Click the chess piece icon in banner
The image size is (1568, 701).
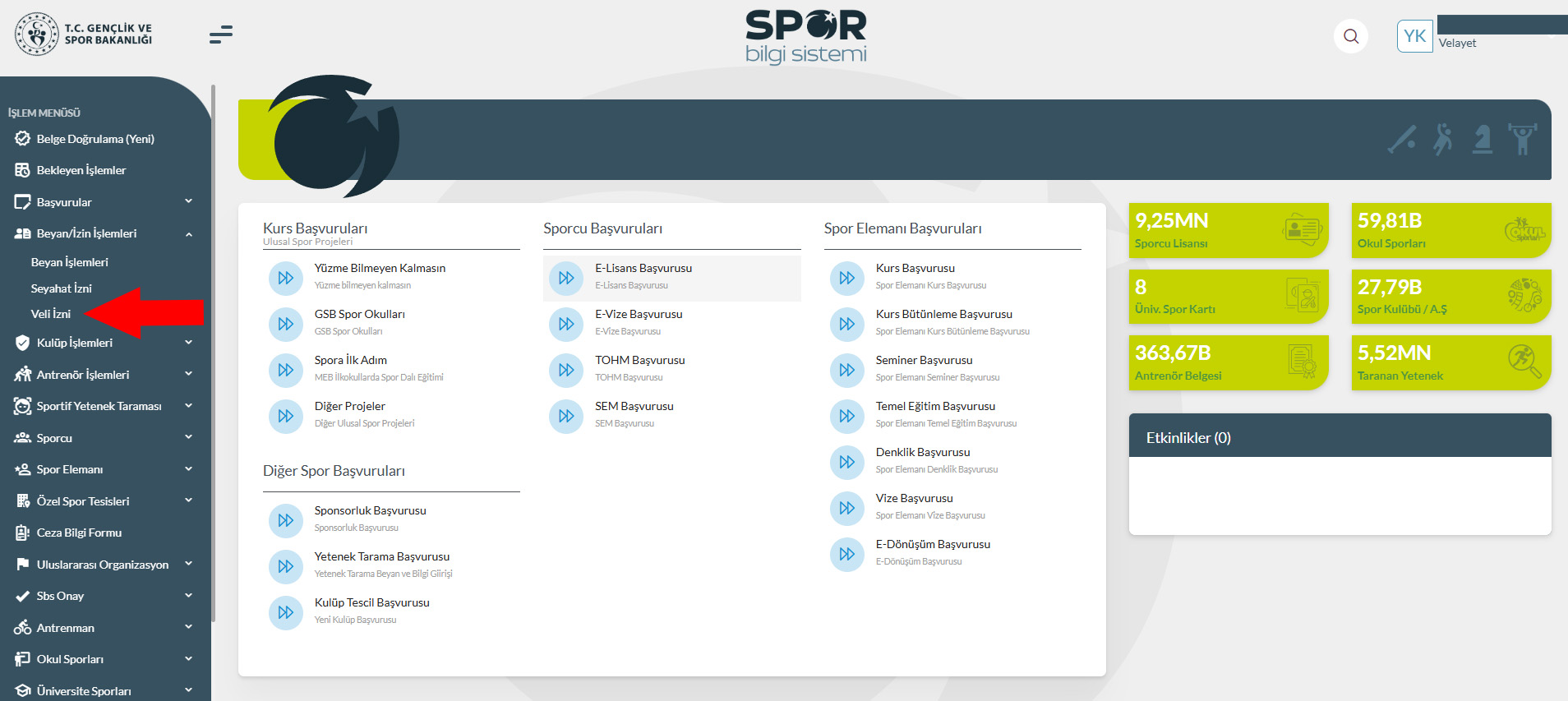point(1483,139)
